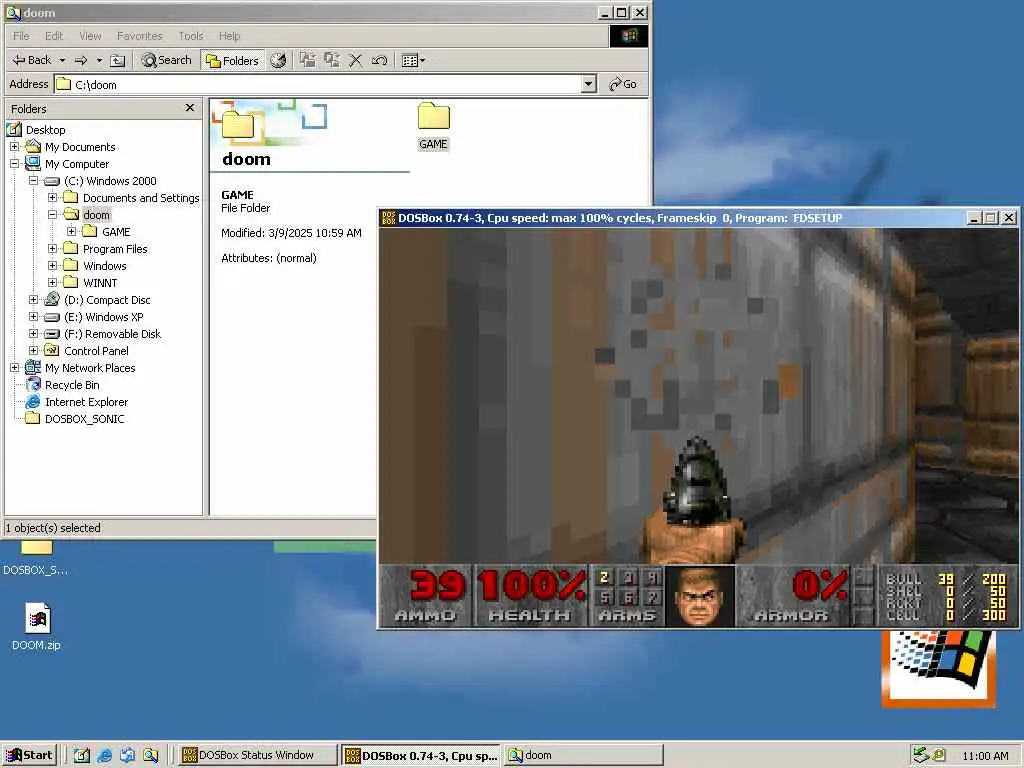Close the Folders pane with X
The image size is (1024, 768).
point(190,108)
